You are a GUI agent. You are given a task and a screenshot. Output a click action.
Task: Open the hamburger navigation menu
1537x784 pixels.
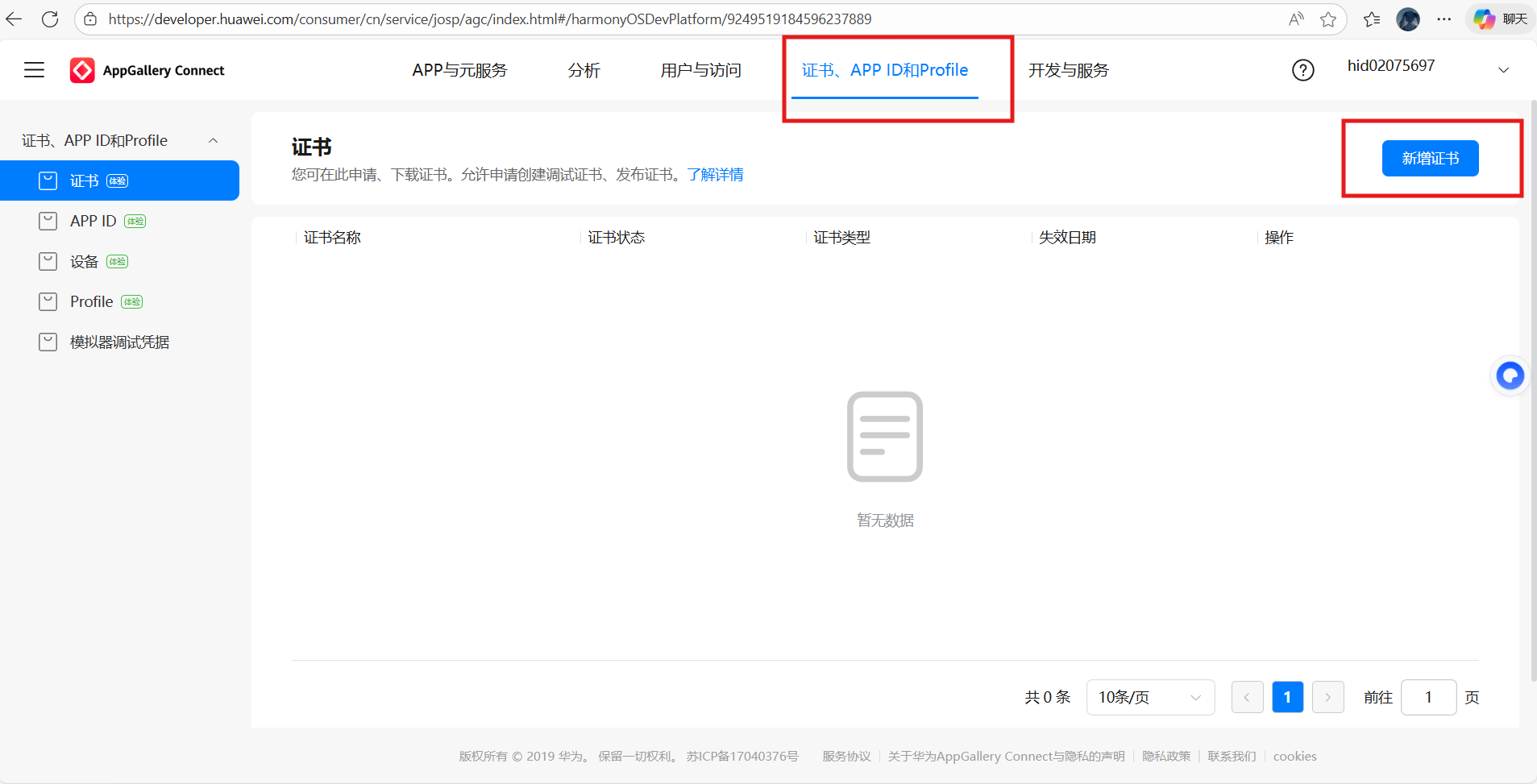coord(34,70)
